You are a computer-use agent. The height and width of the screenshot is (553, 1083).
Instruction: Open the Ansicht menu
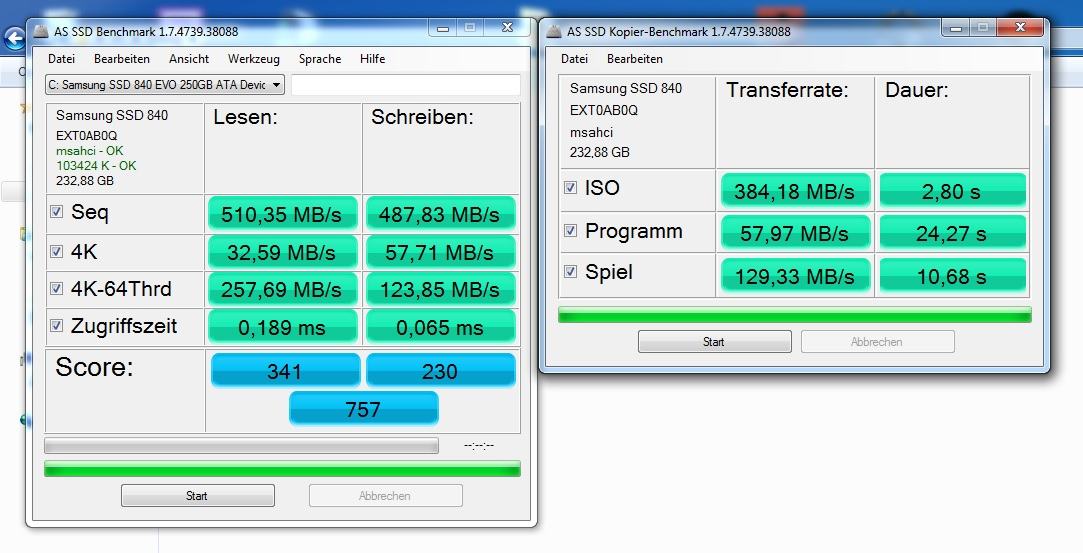189,59
